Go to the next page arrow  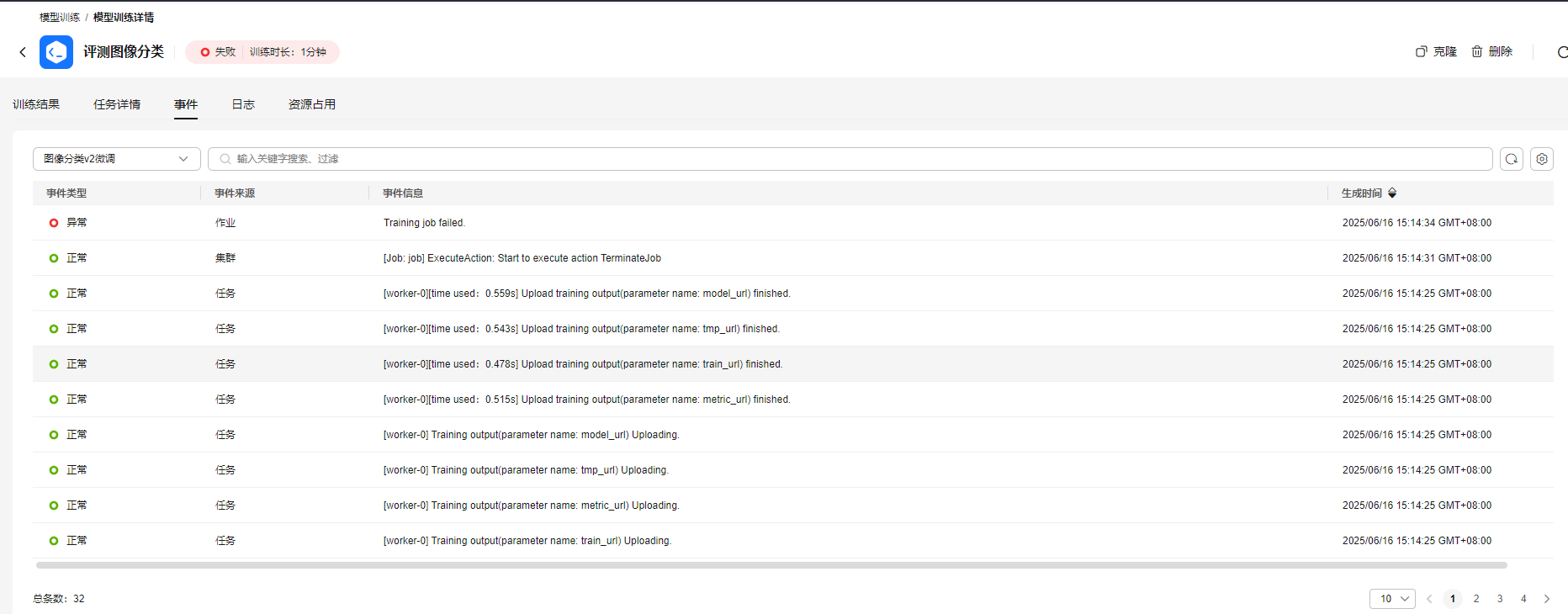(x=1546, y=599)
